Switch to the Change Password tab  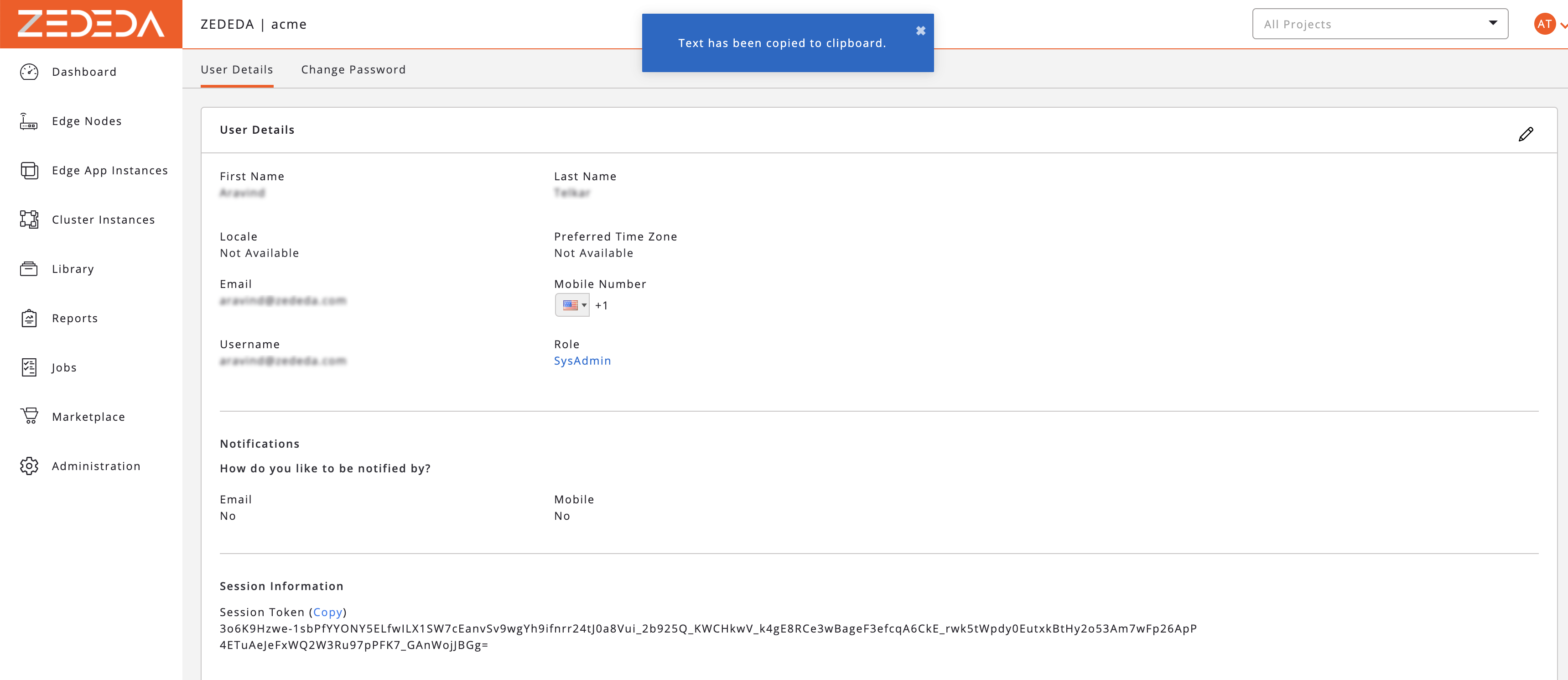(x=353, y=69)
